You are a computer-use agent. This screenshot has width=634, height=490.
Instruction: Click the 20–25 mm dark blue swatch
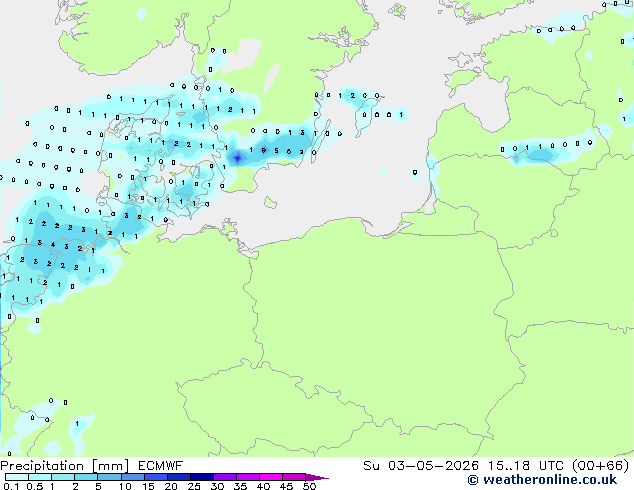[x=178, y=477]
